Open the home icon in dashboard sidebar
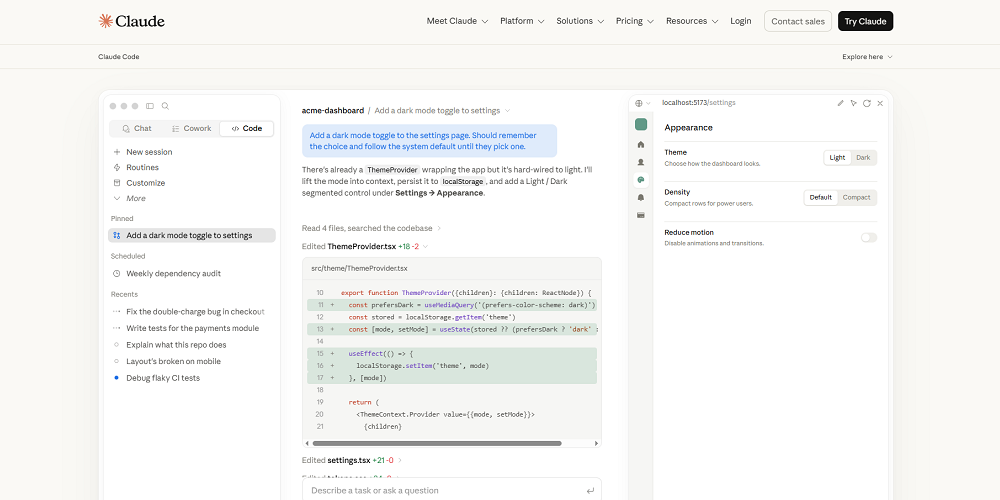Screen dimensions: 1000x500 [641, 145]
